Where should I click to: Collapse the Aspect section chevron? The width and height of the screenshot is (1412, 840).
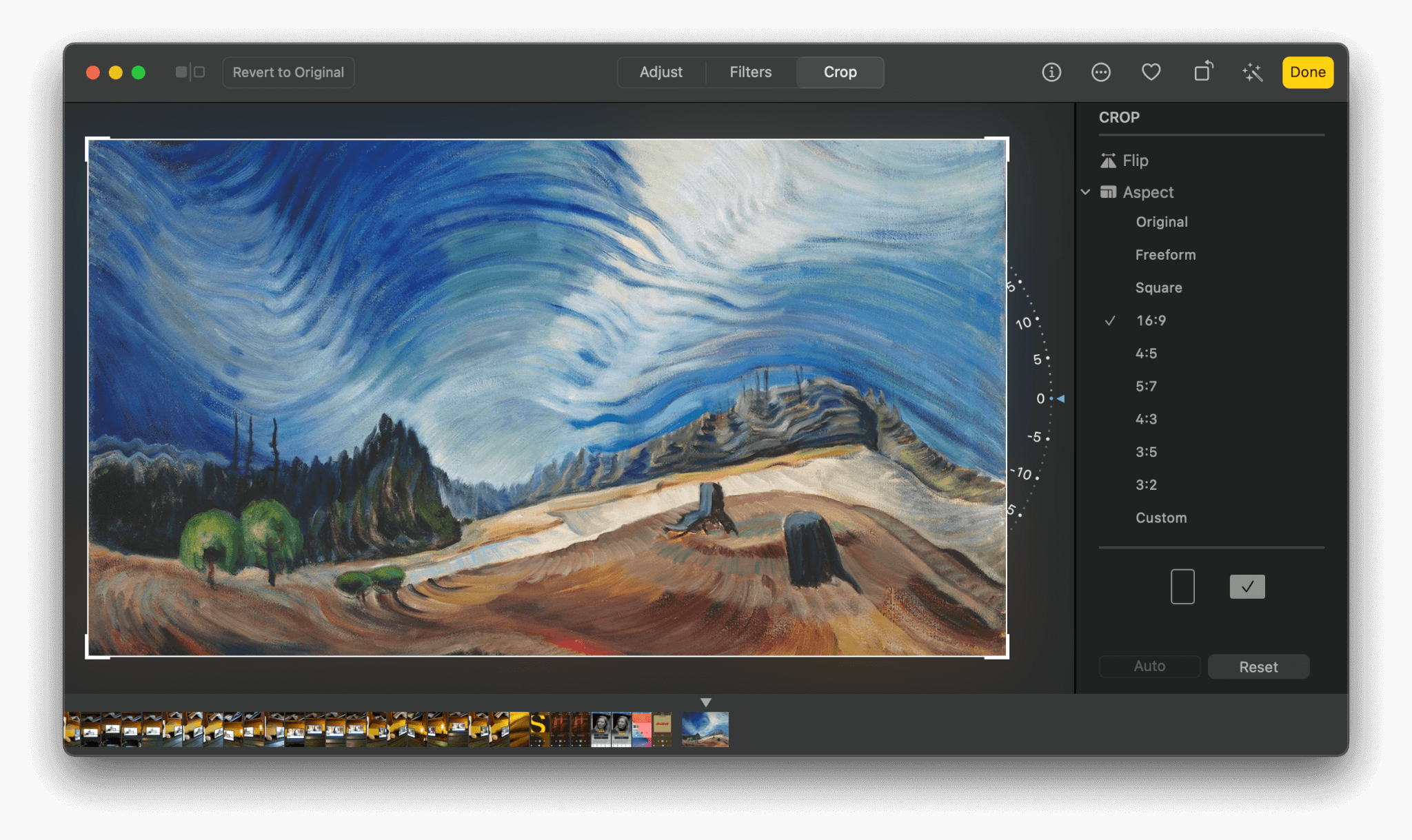pyautogui.click(x=1086, y=192)
